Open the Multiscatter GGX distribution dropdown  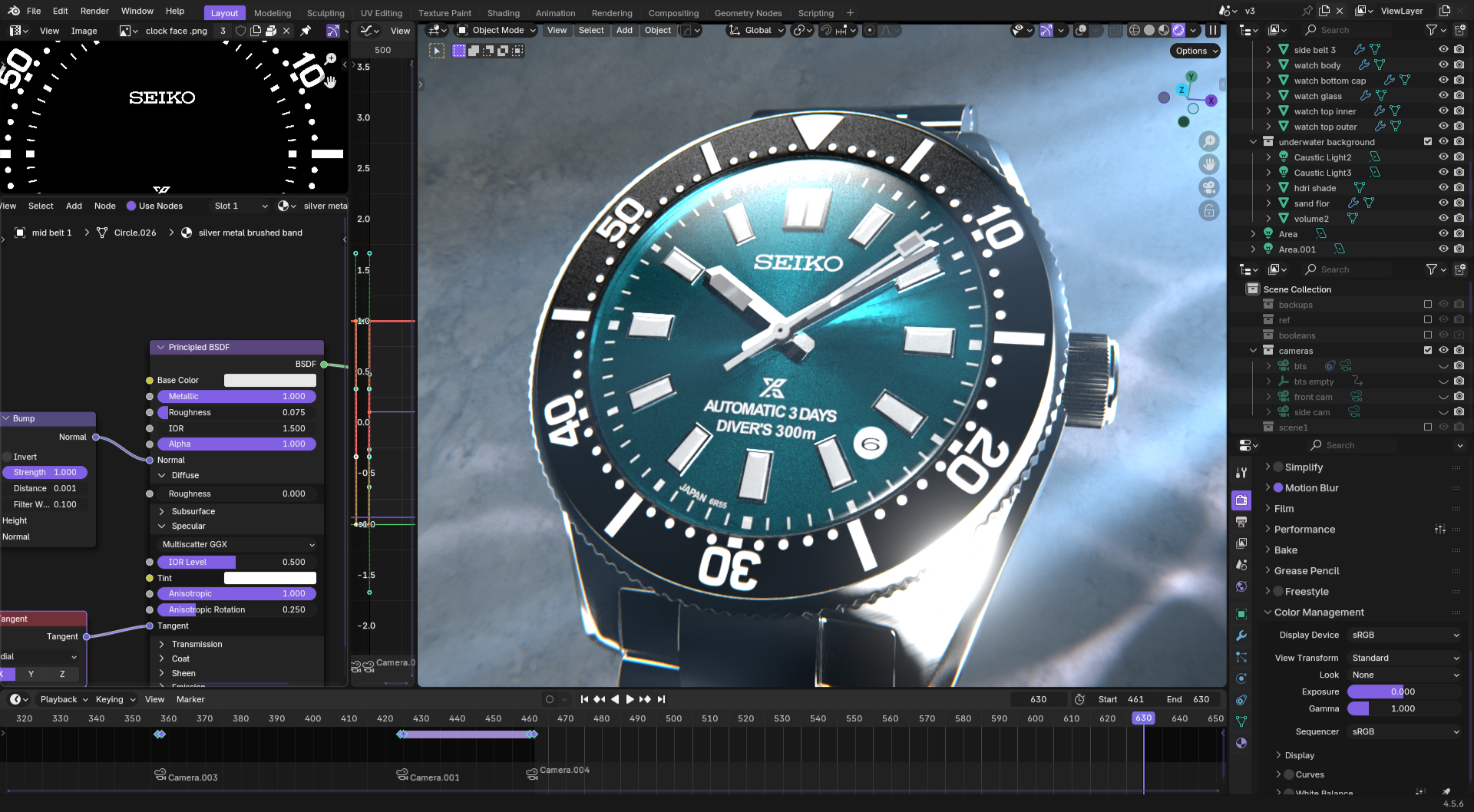238,544
